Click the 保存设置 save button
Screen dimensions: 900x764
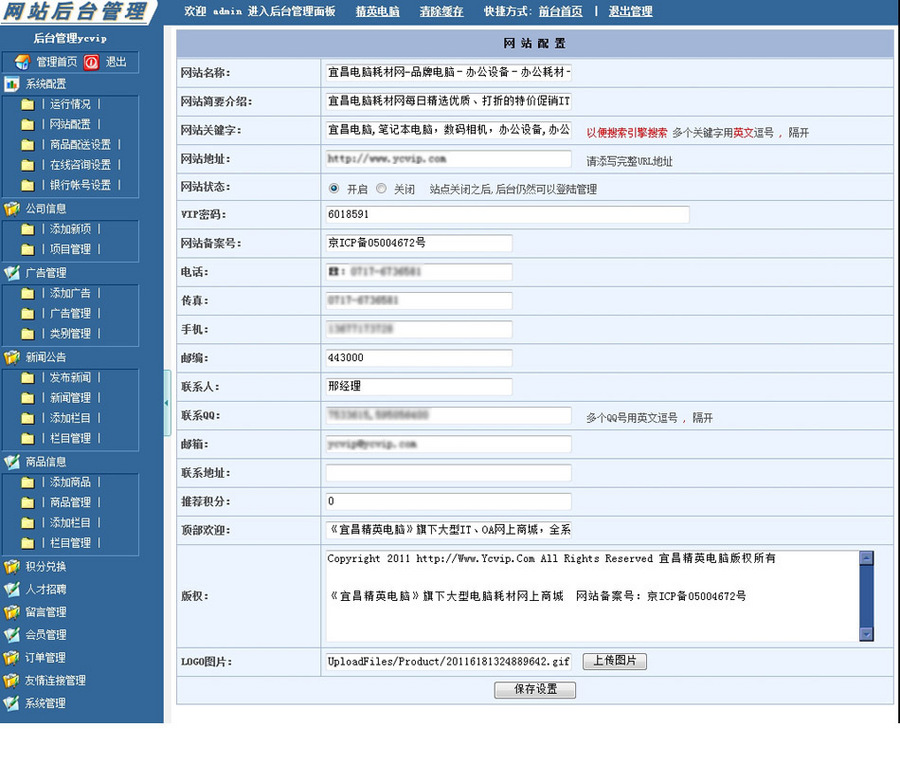point(534,690)
